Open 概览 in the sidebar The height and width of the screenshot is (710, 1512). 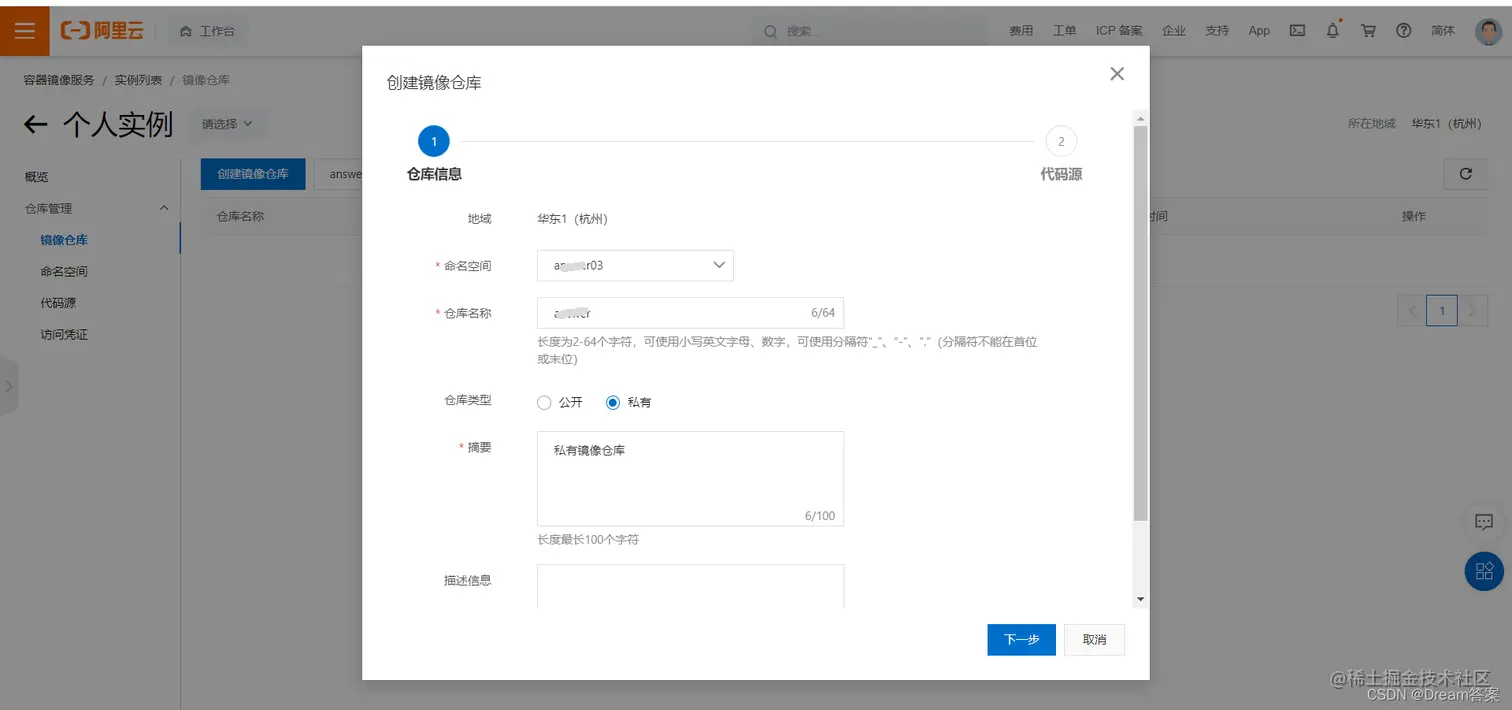36,177
